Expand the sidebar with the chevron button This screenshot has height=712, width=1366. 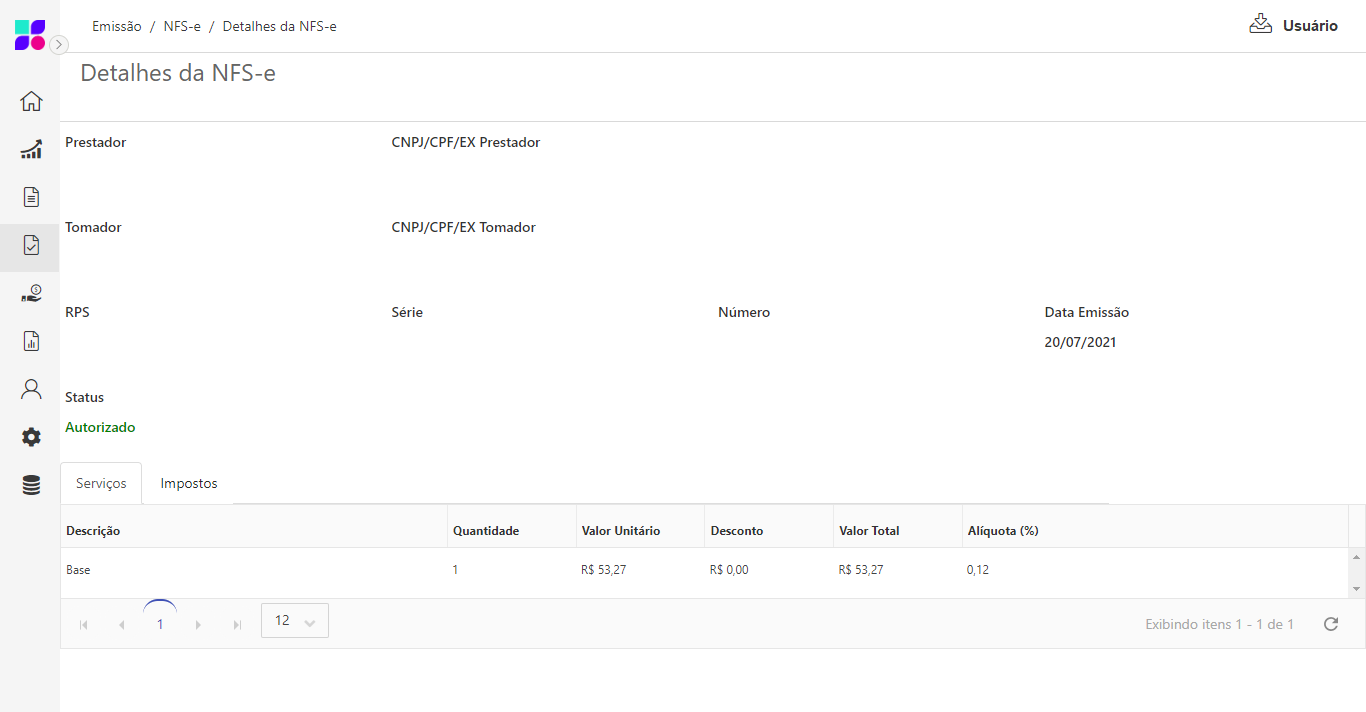pyautogui.click(x=59, y=45)
